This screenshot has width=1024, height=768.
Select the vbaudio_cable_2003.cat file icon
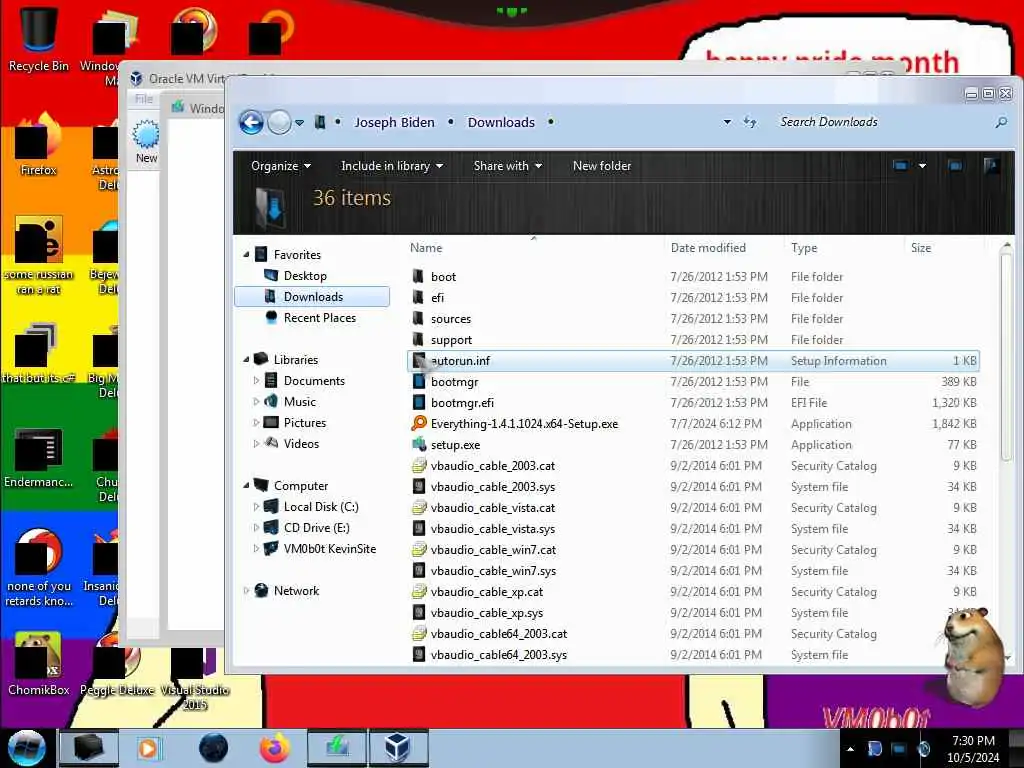(419, 466)
